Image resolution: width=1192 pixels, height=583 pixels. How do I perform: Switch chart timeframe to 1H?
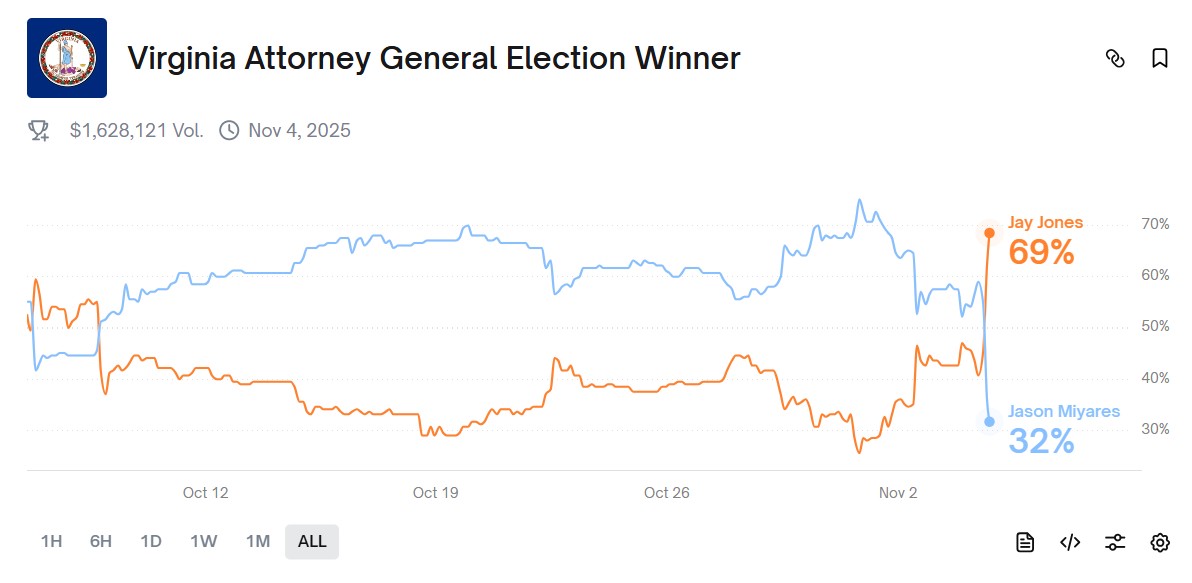(50, 541)
